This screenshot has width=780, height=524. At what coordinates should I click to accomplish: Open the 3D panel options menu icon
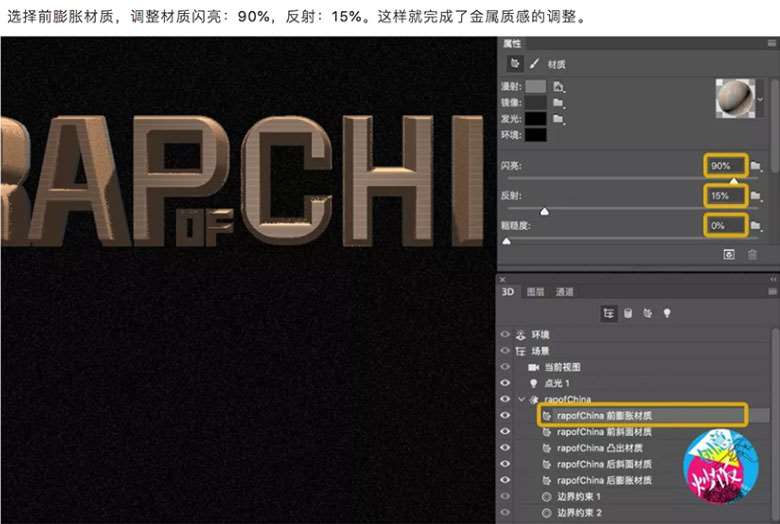772,292
